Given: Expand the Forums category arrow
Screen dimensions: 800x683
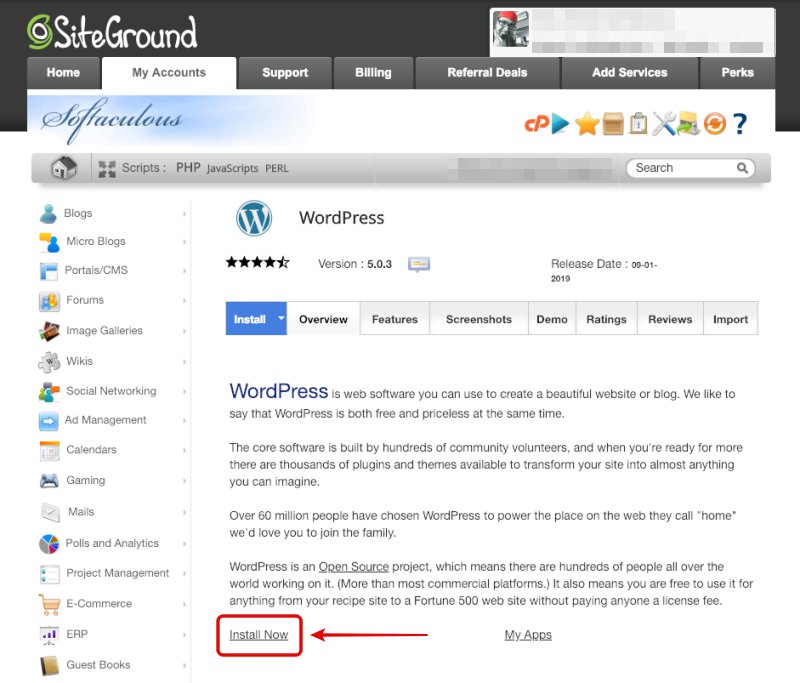Looking at the screenshot, I should click(184, 300).
